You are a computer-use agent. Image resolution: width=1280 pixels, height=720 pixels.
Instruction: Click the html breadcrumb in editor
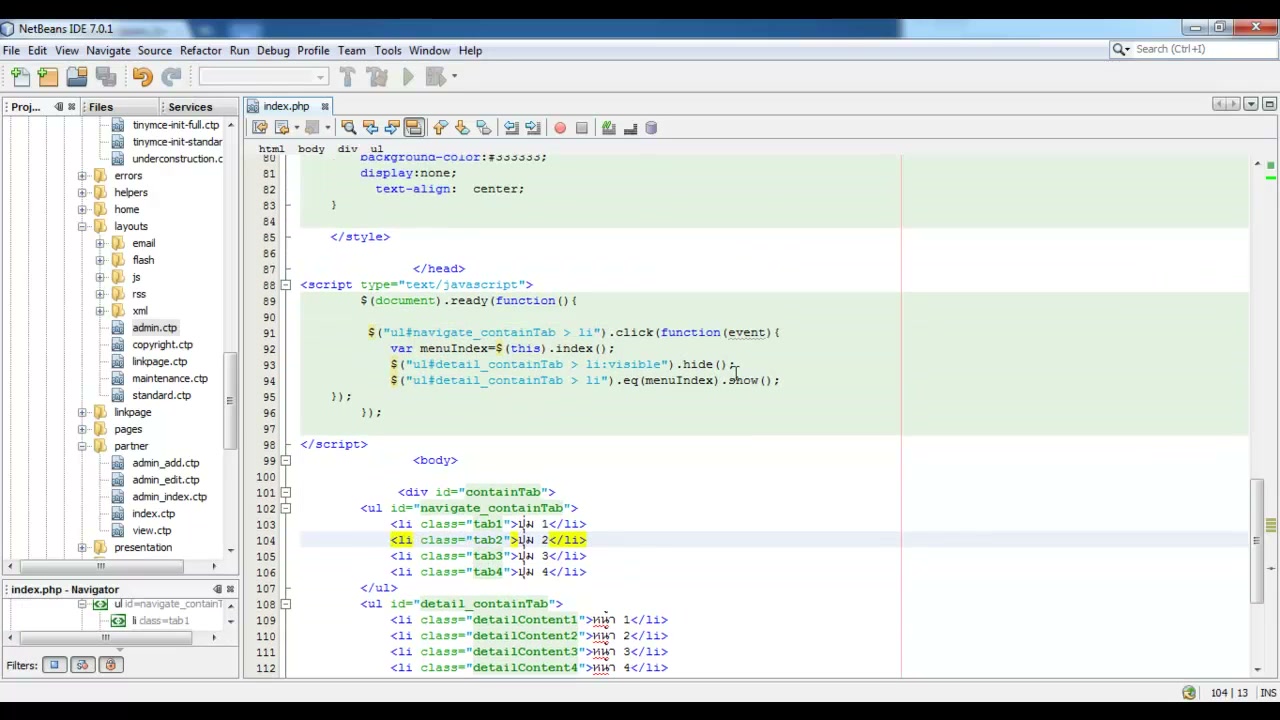point(271,149)
